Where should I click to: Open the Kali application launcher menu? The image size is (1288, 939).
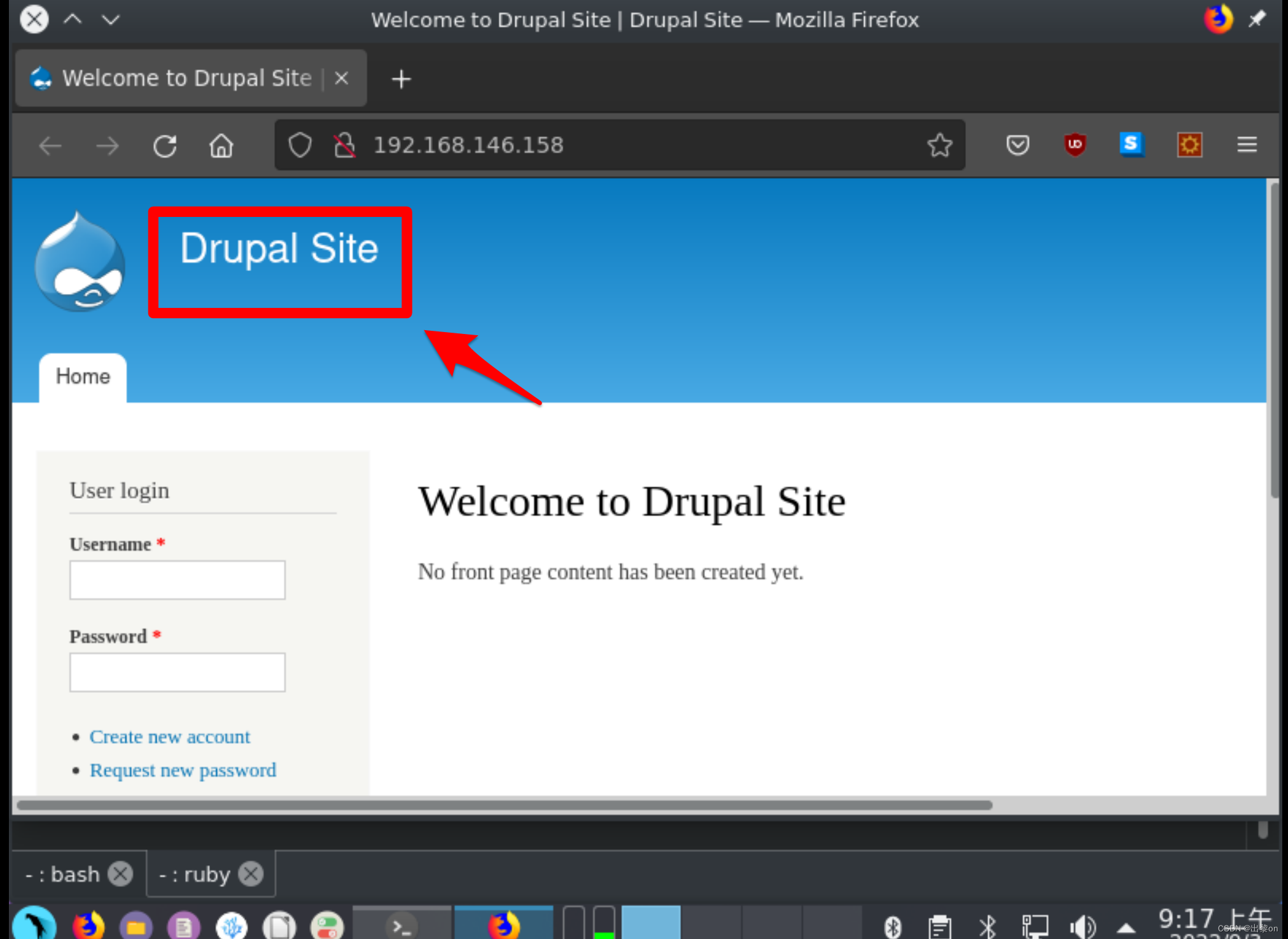(34, 923)
